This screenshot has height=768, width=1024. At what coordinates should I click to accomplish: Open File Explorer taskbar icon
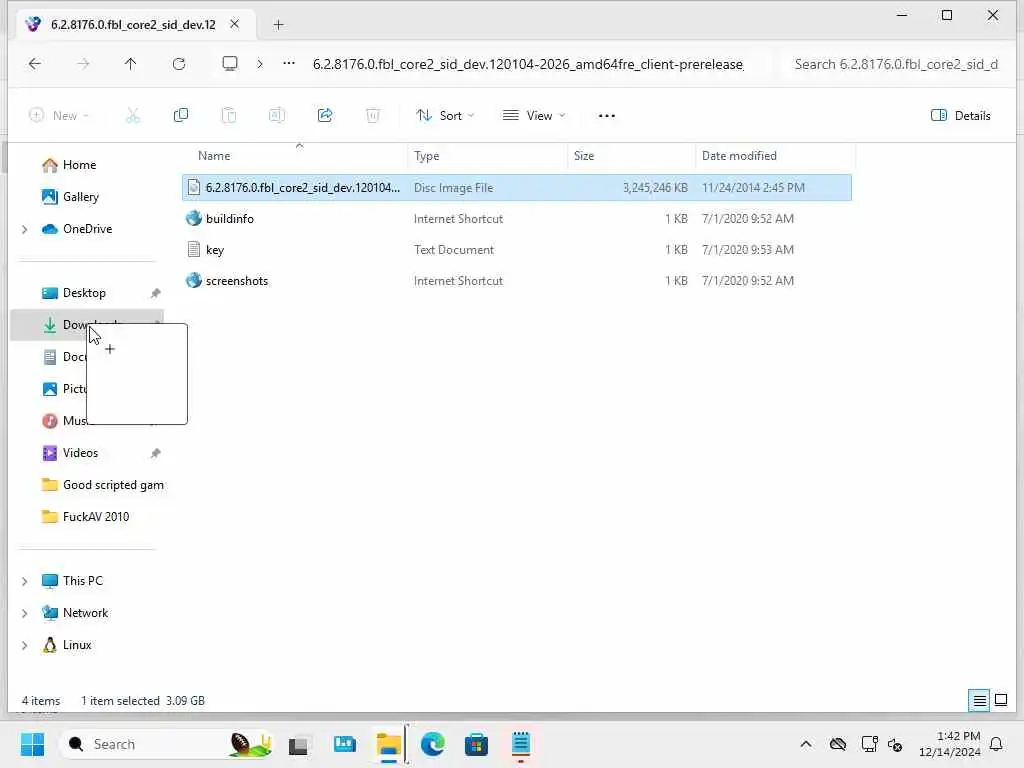coord(389,744)
